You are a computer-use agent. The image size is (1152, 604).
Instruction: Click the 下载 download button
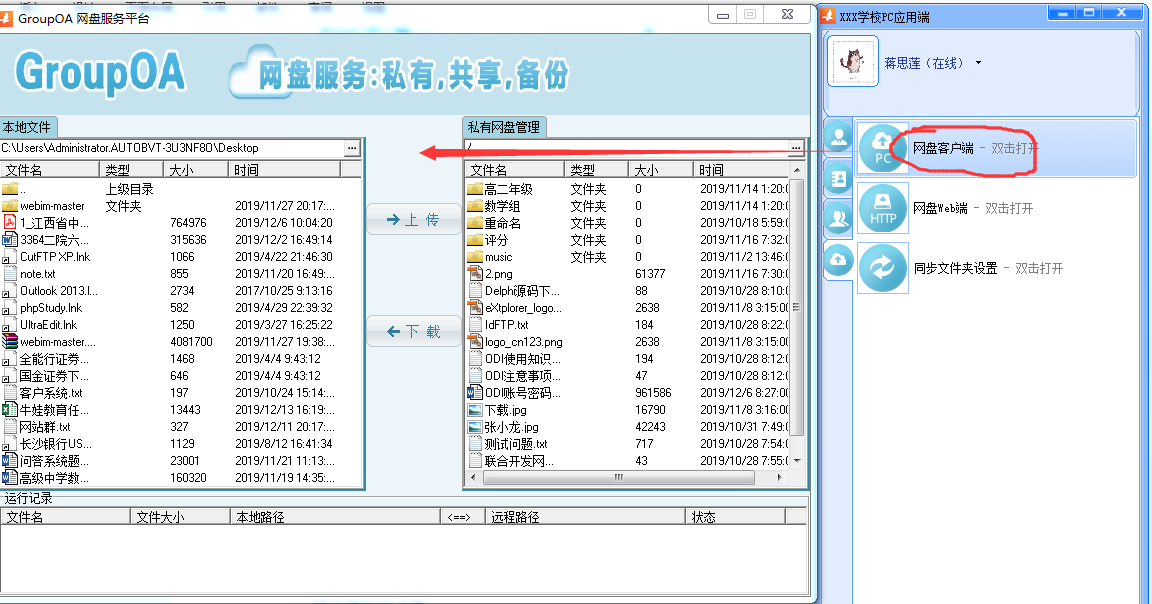[413, 331]
